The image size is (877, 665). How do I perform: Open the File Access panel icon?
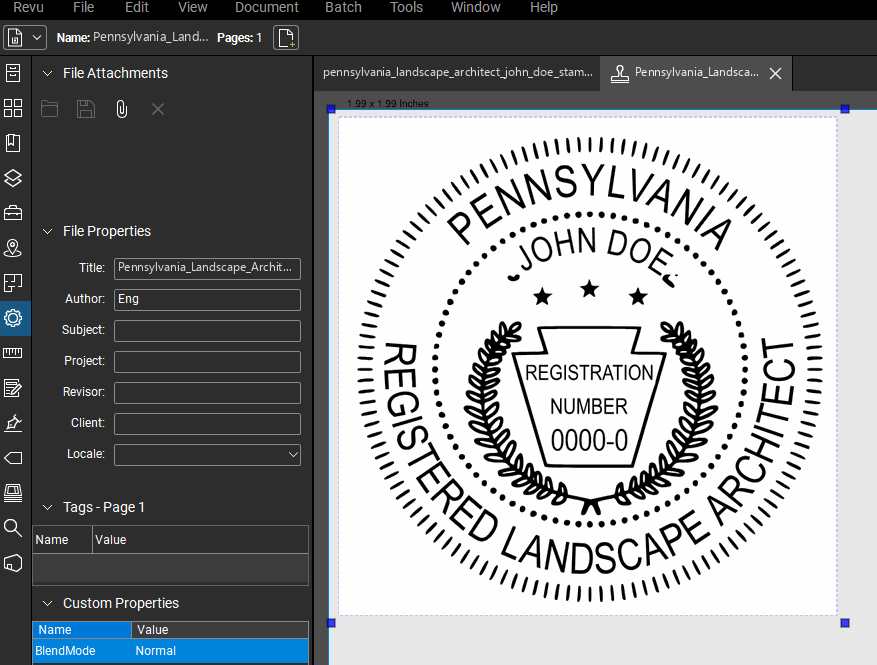(13, 73)
